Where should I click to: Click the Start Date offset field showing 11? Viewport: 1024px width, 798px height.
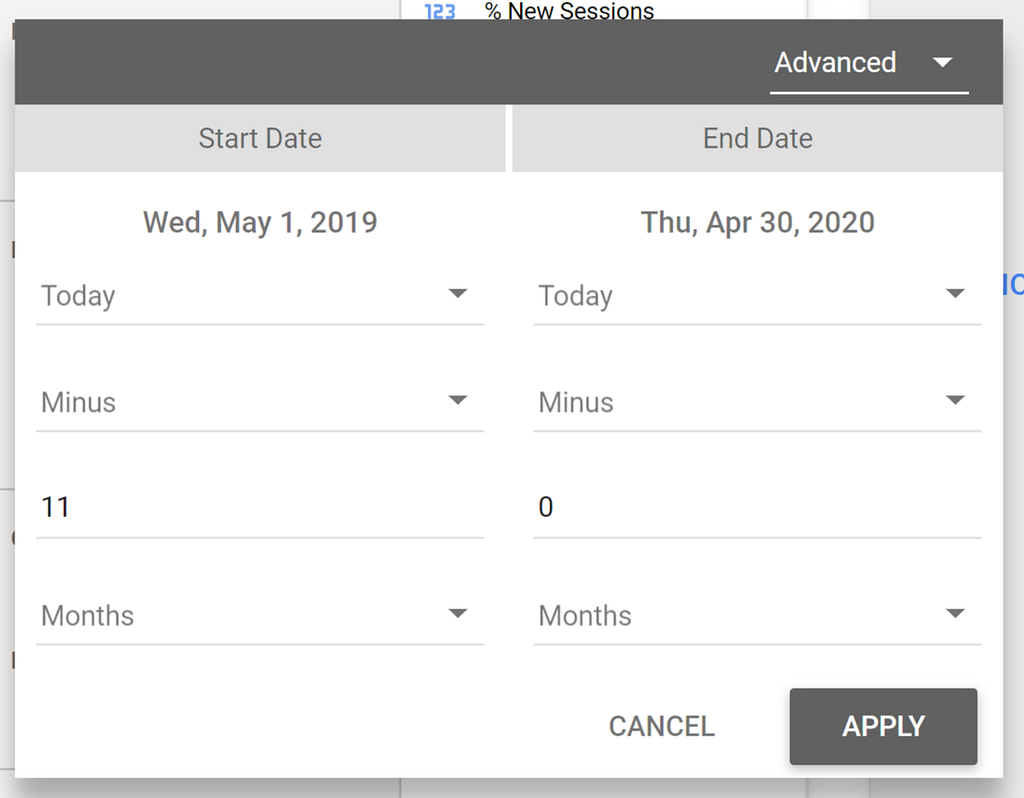pos(260,508)
